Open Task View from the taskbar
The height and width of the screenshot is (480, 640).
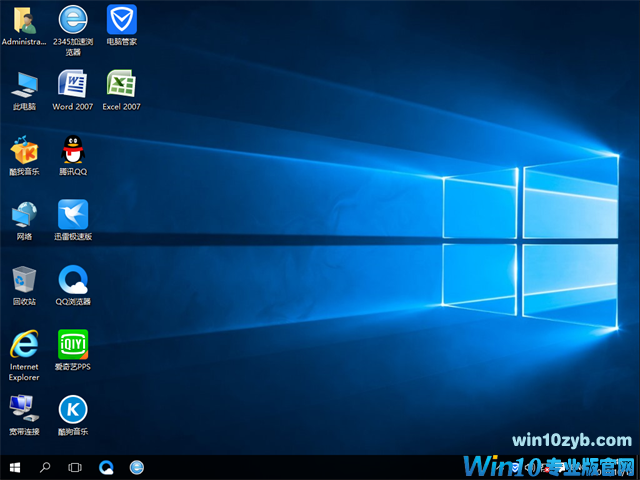pos(75,467)
